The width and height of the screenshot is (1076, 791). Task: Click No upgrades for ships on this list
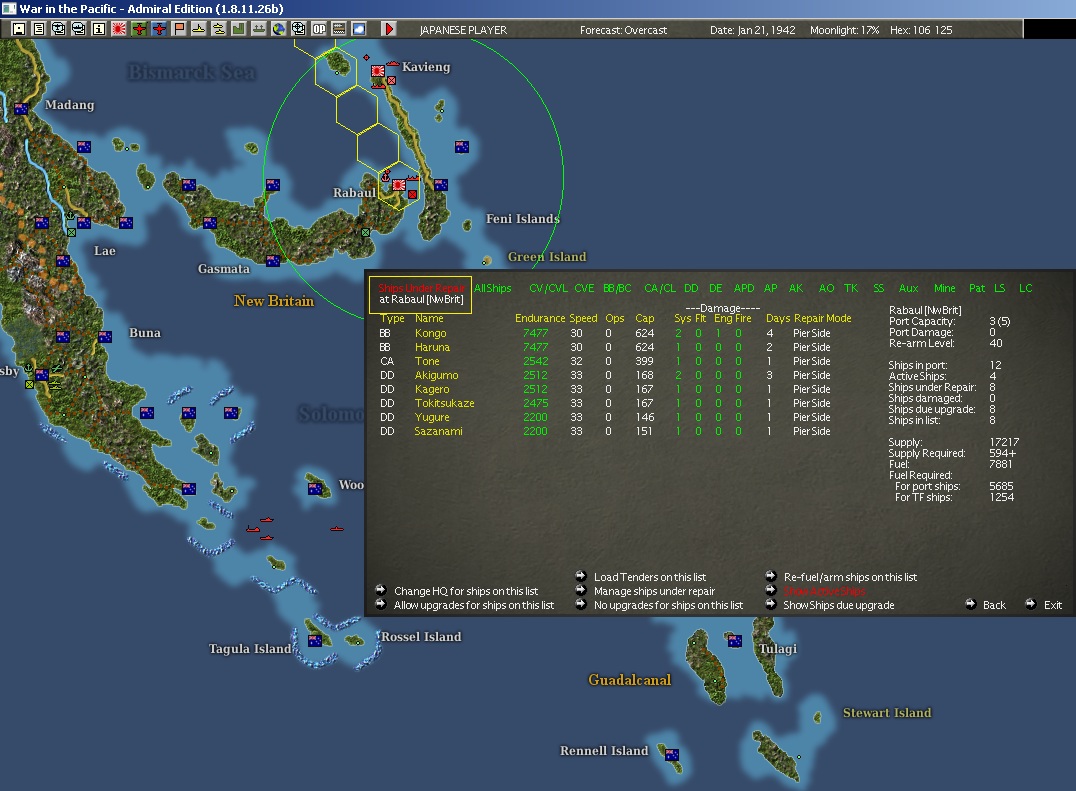pyautogui.click(x=668, y=605)
